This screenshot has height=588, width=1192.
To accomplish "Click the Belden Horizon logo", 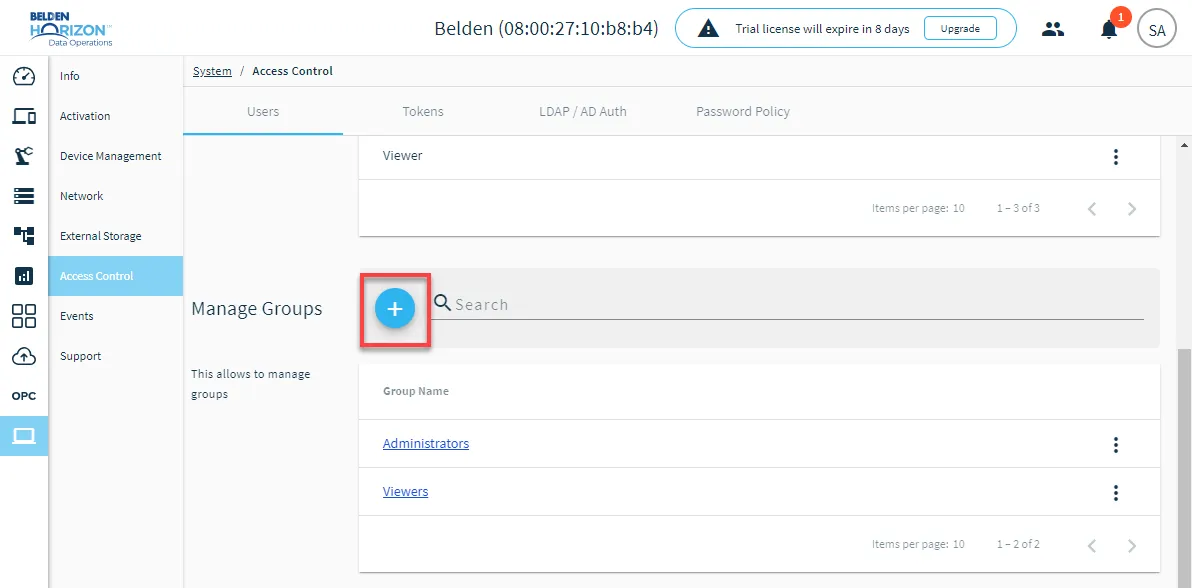I will (71, 30).
